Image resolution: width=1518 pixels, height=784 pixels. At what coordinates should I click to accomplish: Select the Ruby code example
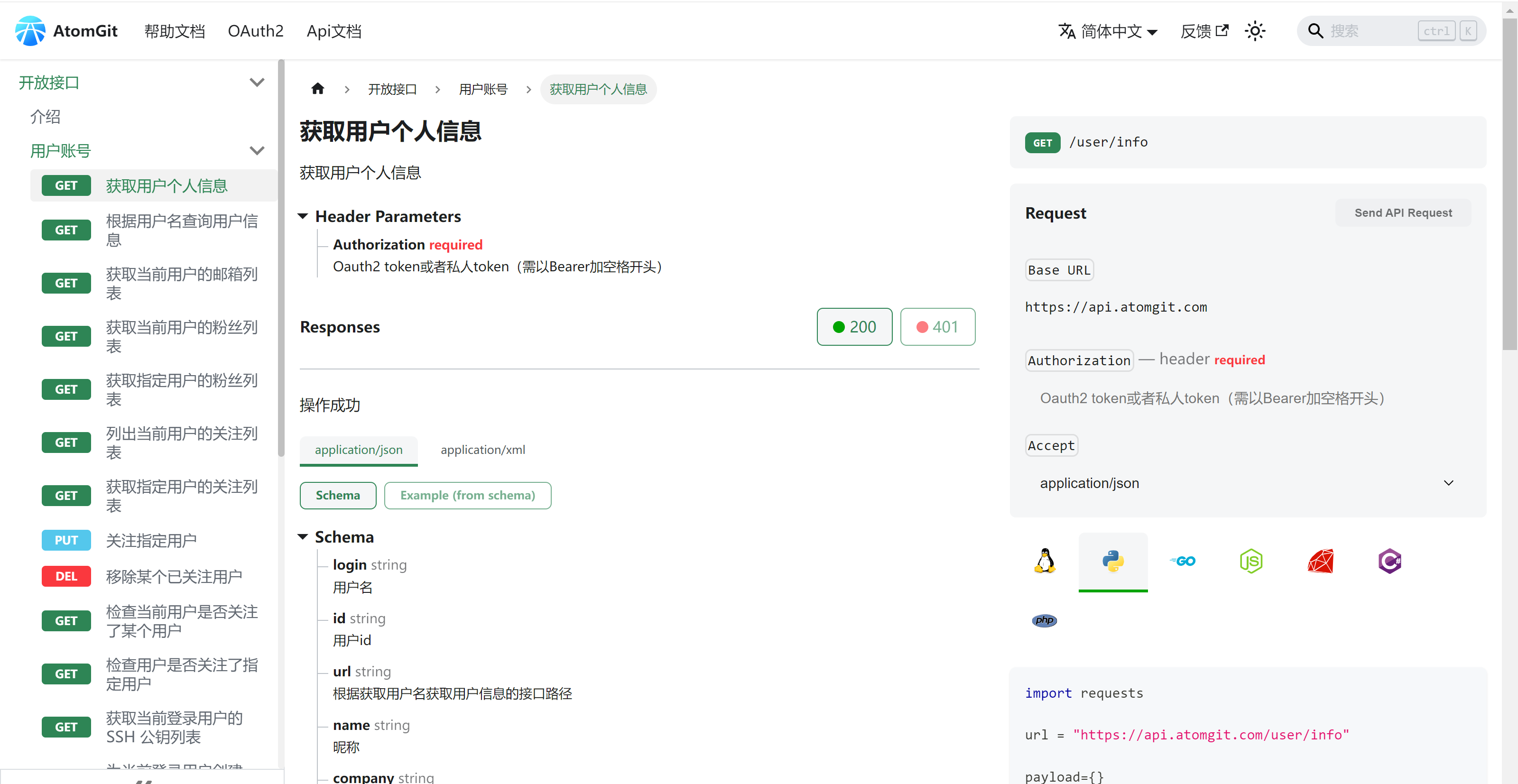[1321, 561]
